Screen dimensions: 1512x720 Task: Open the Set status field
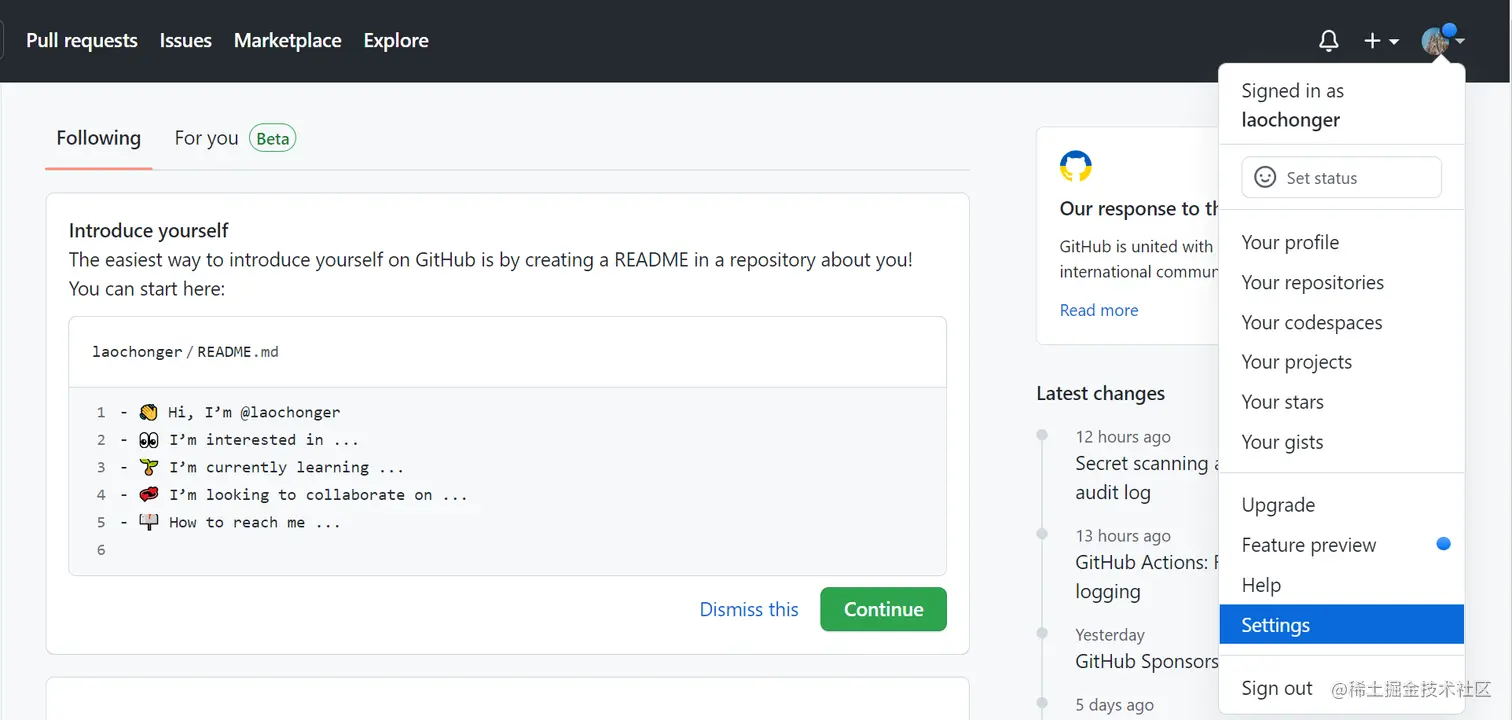tap(1340, 177)
